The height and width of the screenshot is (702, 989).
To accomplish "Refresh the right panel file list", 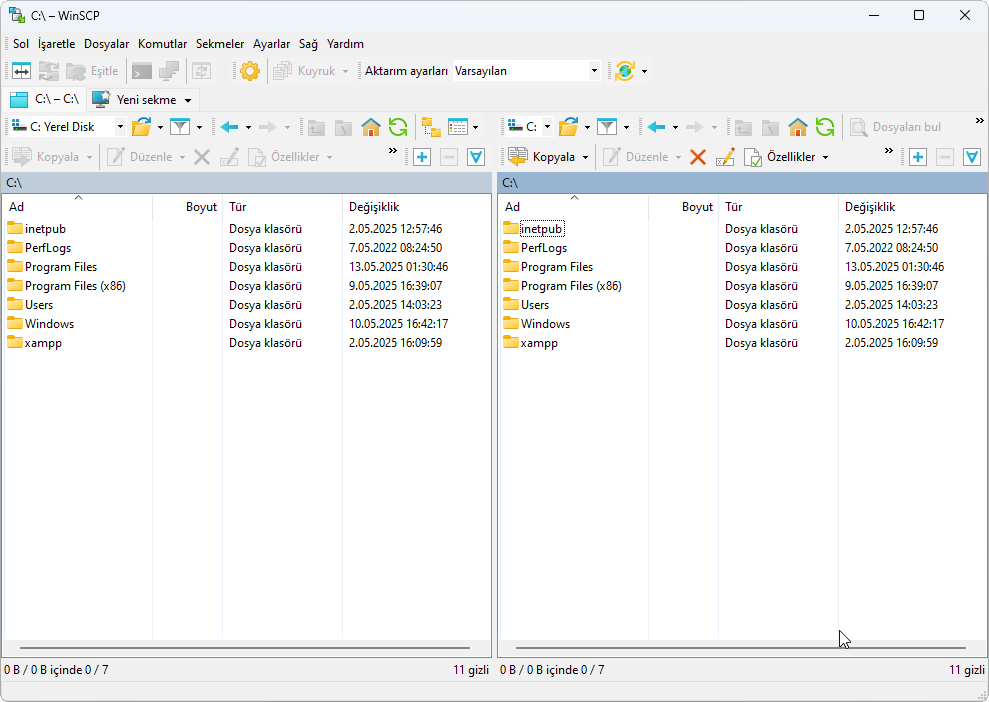I will (825, 127).
